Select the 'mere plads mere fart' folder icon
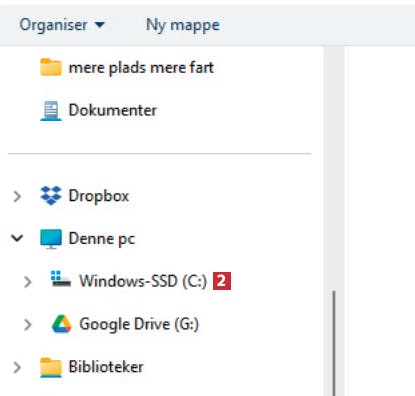The image size is (415, 396). (51, 67)
